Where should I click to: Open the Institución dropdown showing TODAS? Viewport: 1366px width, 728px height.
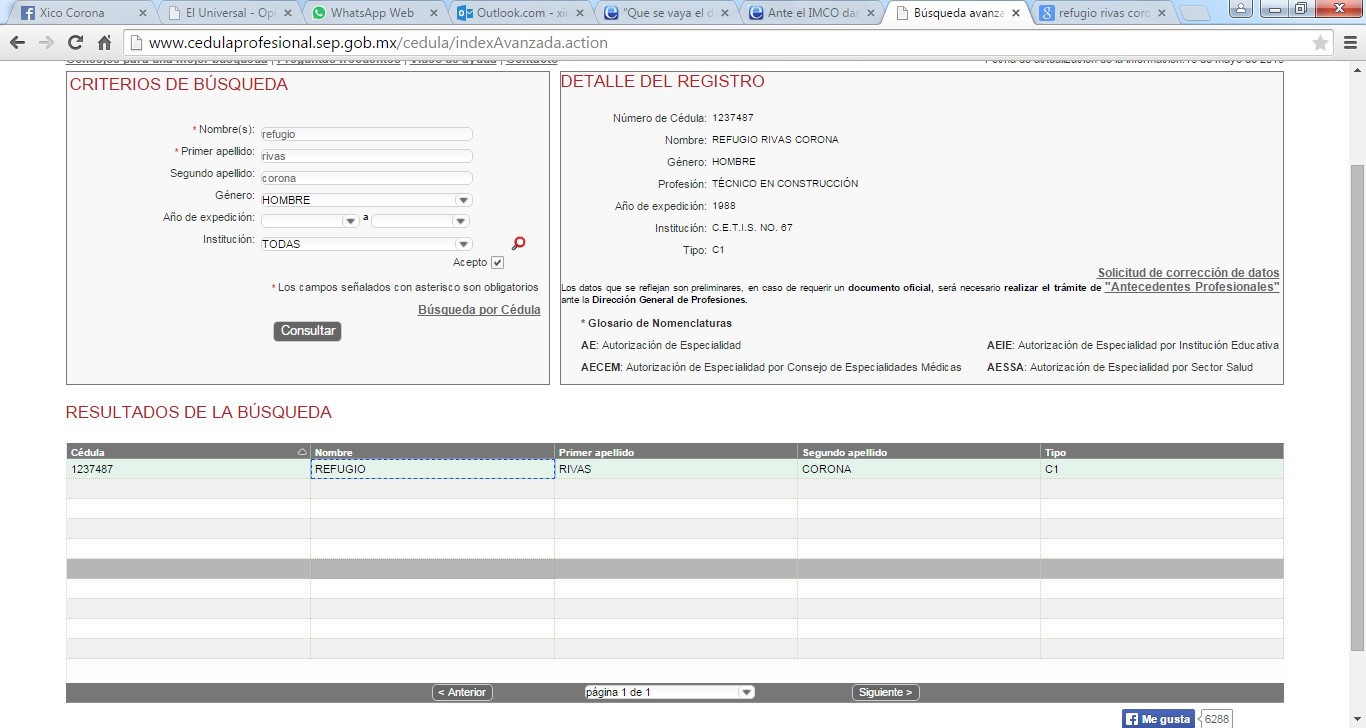pyautogui.click(x=463, y=244)
